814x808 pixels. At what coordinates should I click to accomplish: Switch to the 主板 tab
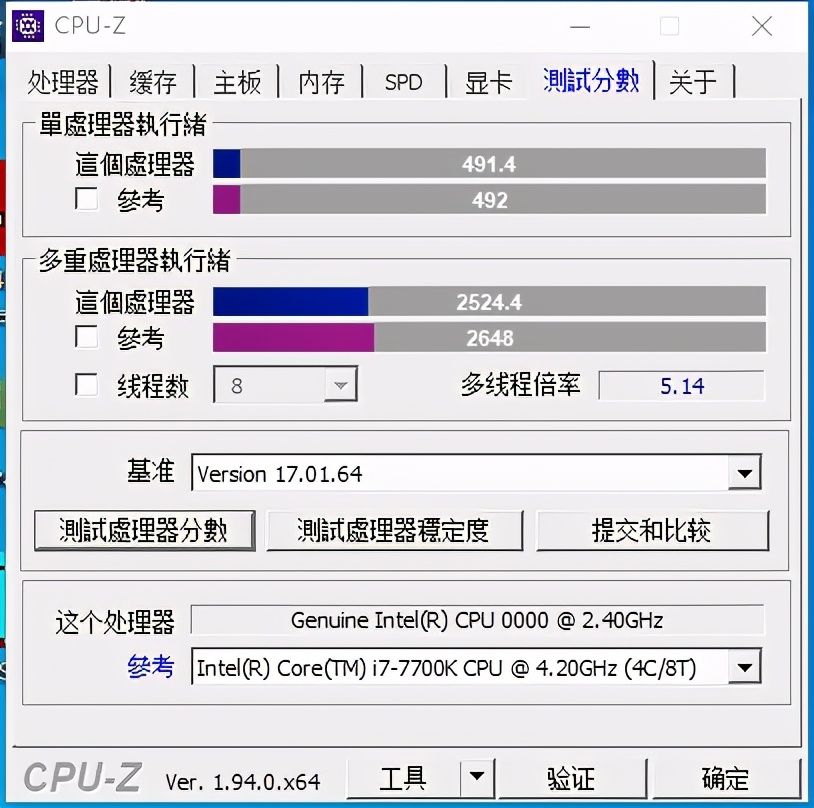(x=236, y=82)
